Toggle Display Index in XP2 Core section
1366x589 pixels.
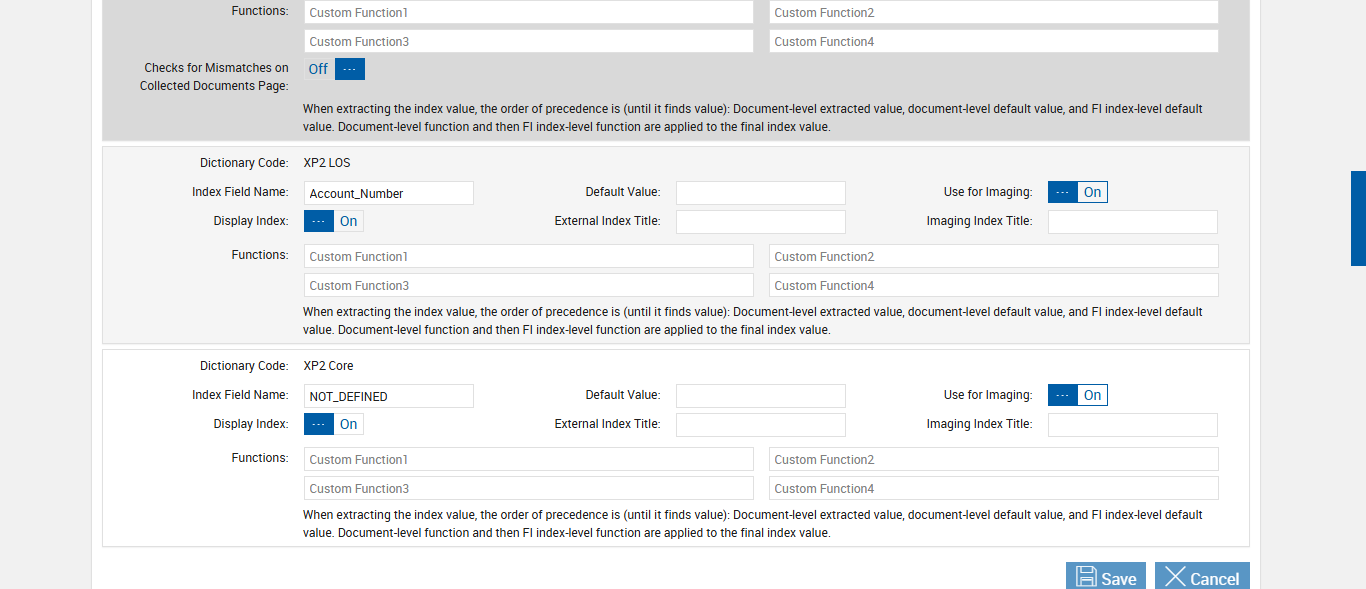pos(333,424)
